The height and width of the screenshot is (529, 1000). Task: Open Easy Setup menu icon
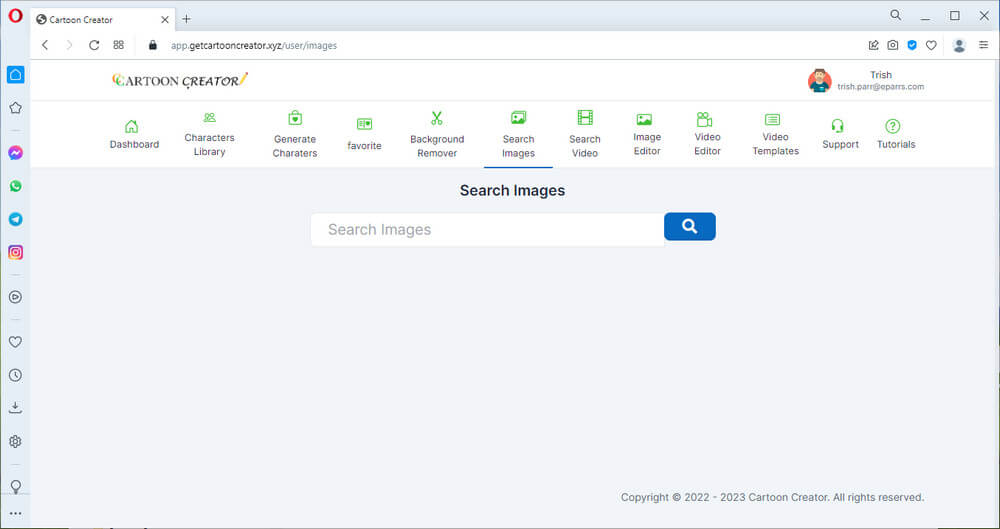coord(984,45)
